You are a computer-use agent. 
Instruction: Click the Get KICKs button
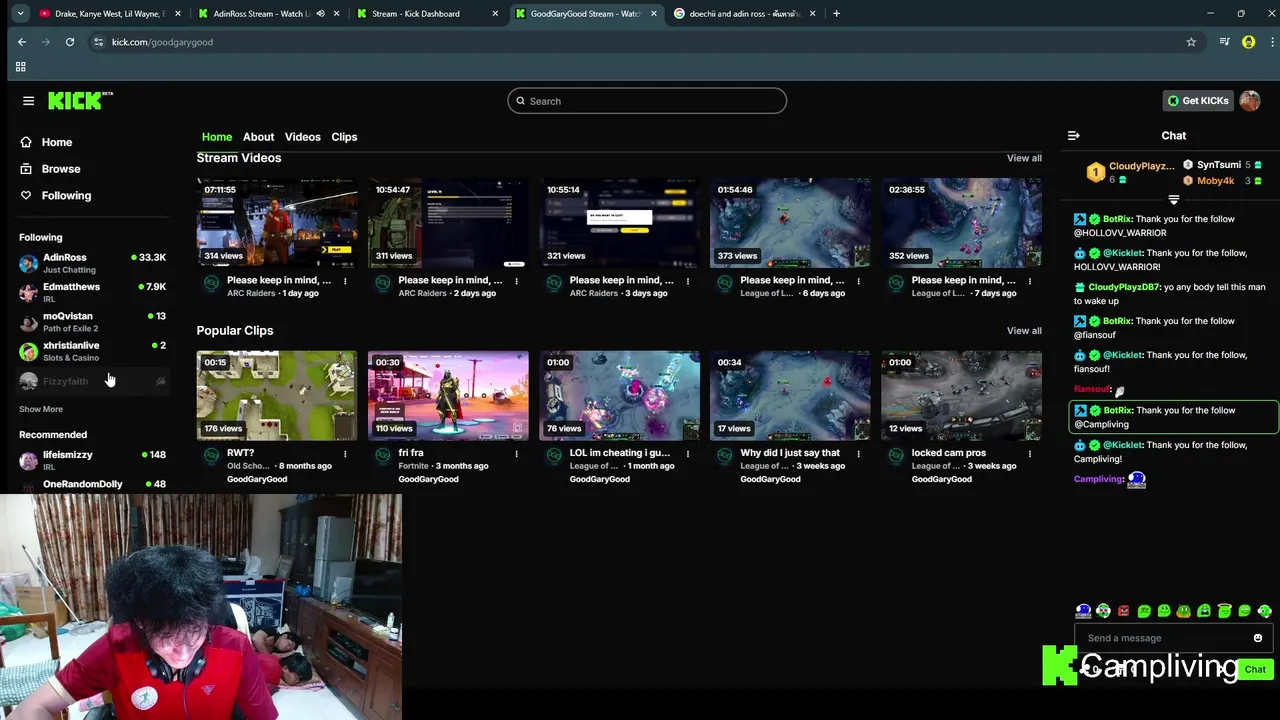(x=1198, y=101)
